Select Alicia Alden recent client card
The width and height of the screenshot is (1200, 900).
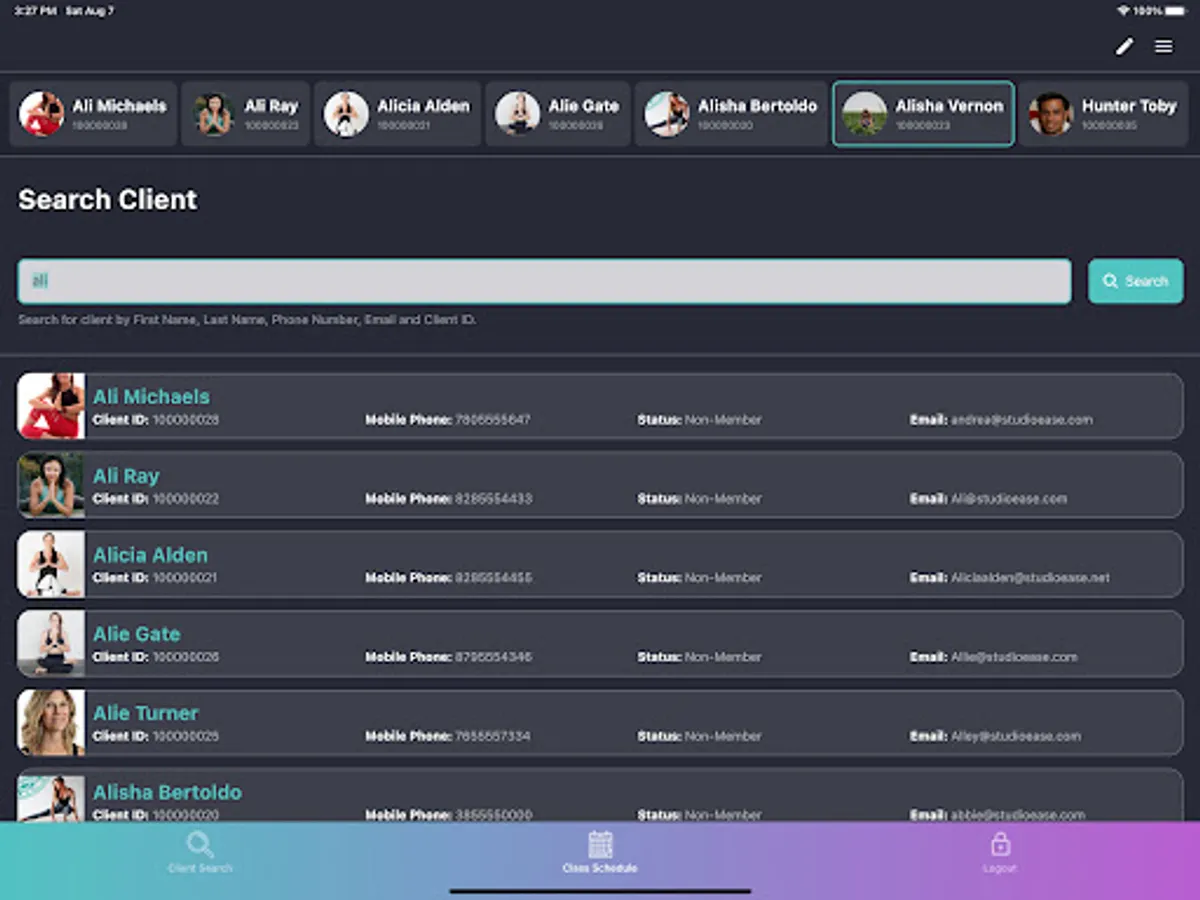tap(398, 114)
